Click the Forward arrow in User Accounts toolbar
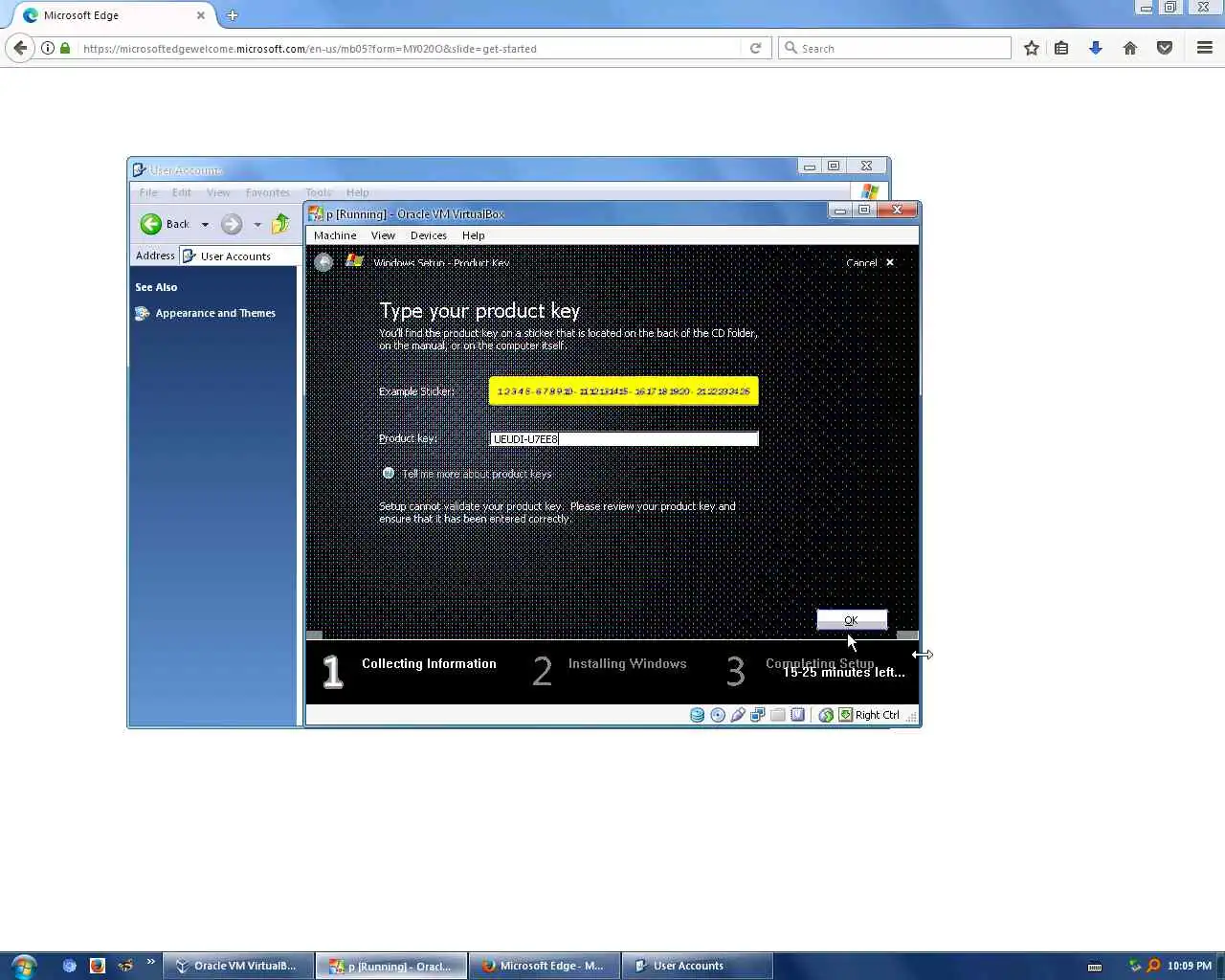 232,224
